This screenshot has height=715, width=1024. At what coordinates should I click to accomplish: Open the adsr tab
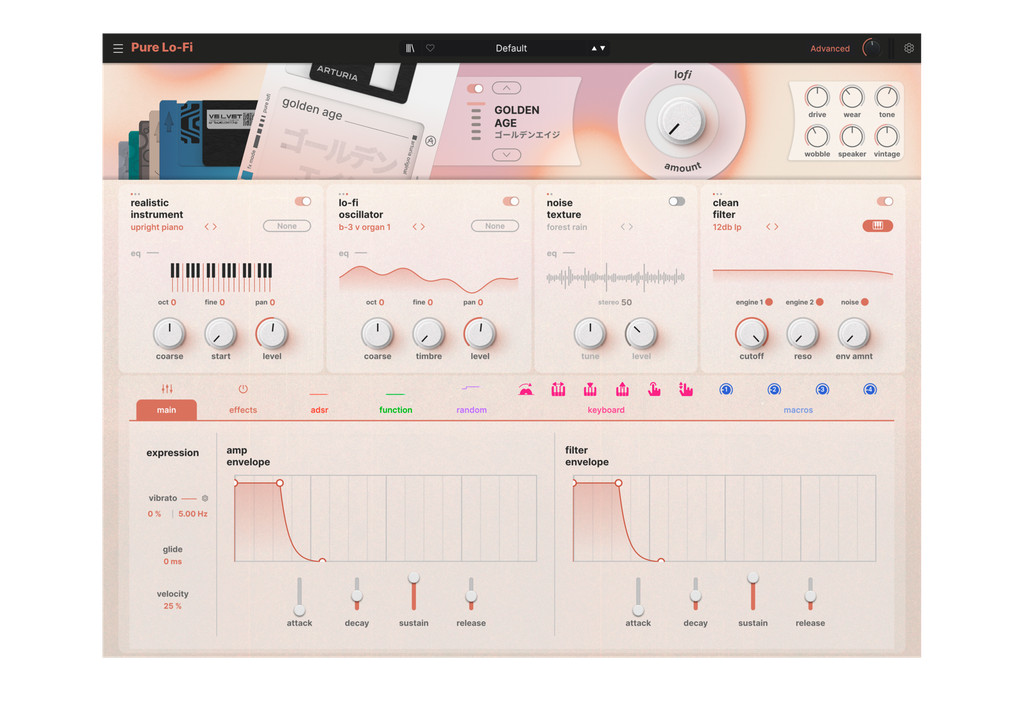click(x=319, y=410)
